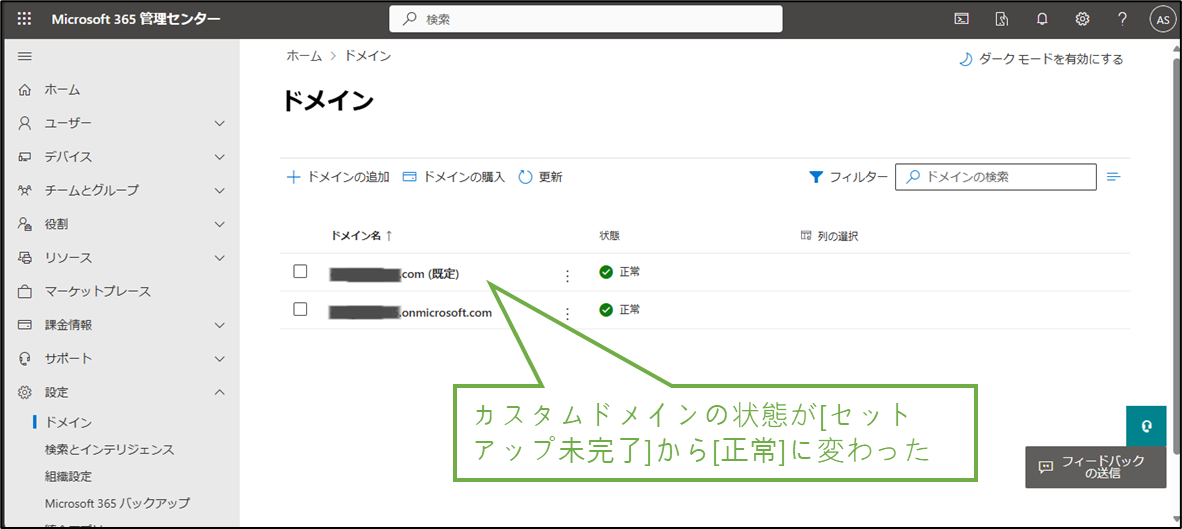
Task: Open settings gear icon in header
Action: coord(1082,20)
